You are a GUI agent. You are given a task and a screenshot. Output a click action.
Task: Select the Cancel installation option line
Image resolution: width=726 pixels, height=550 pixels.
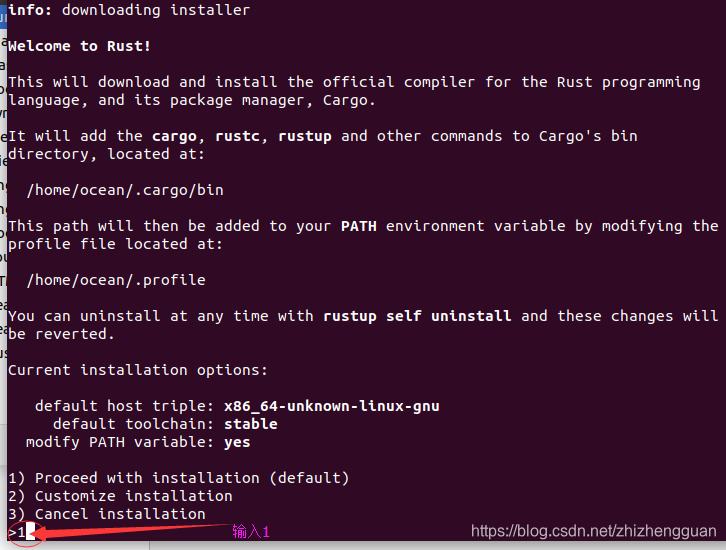point(107,514)
